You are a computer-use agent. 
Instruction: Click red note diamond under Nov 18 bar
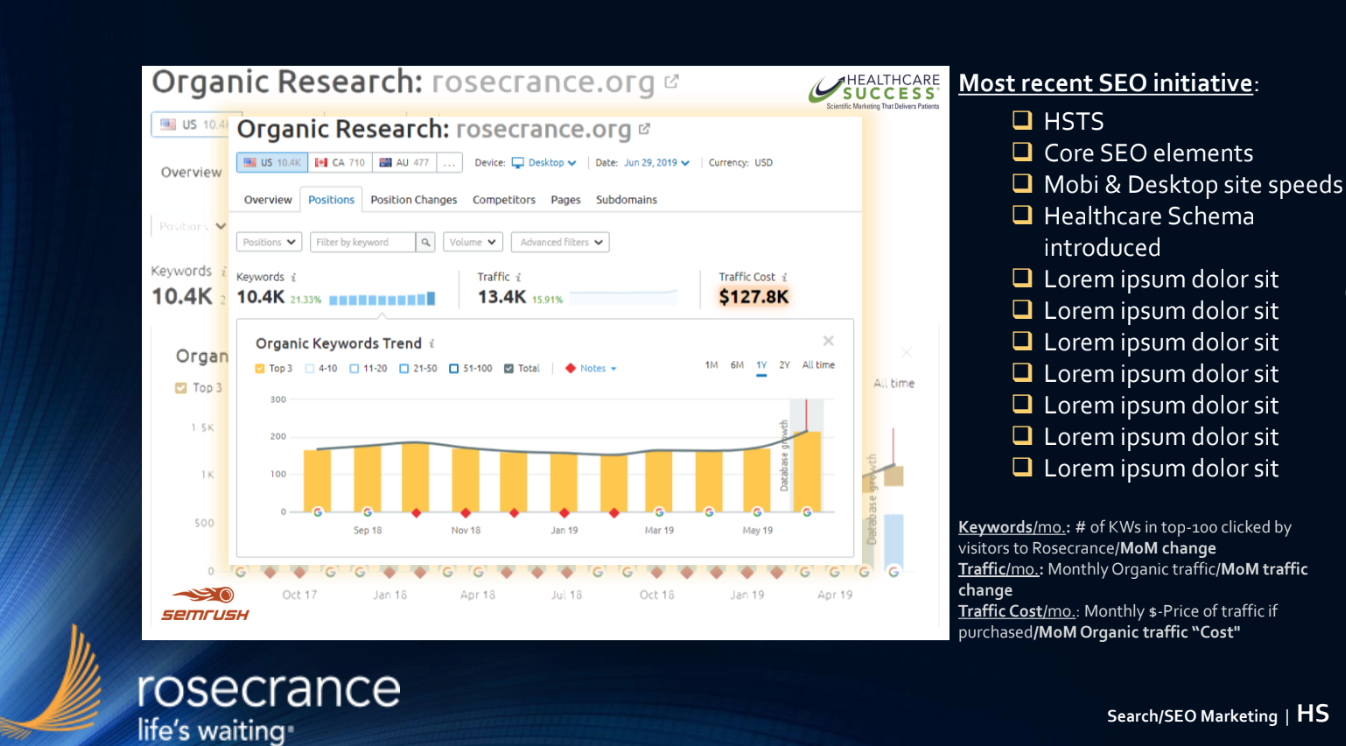click(x=466, y=512)
